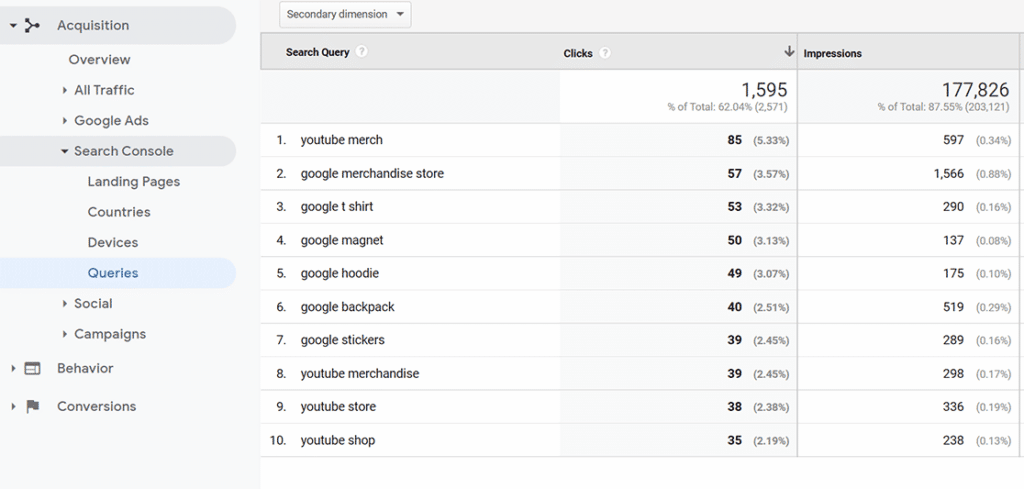Open the Devices report

coord(113,243)
